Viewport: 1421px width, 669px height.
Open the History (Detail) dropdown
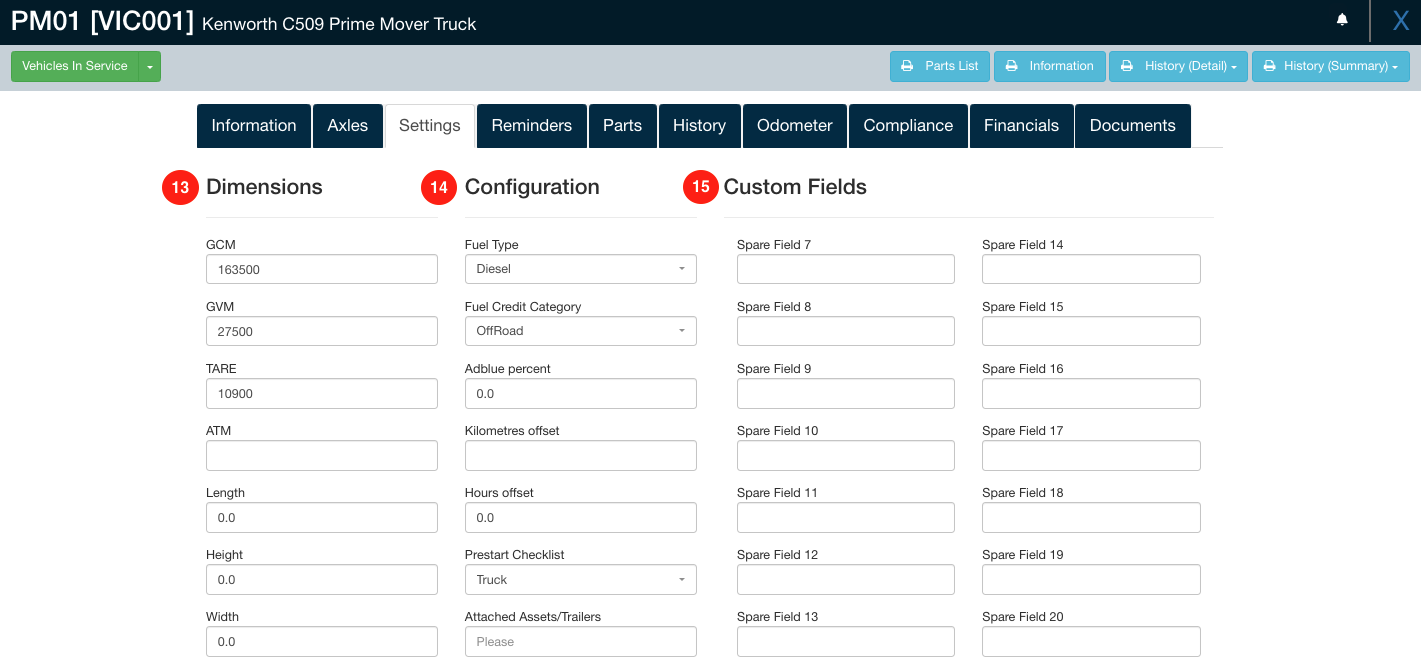pyautogui.click(x=1179, y=66)
